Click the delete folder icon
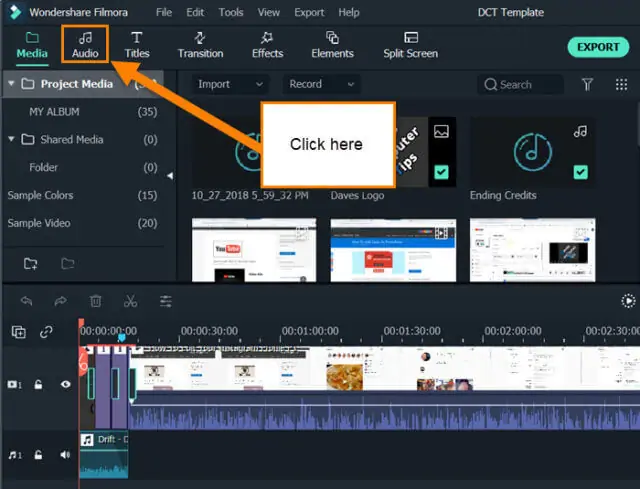The image size is (640, 489). coord(68,264)
